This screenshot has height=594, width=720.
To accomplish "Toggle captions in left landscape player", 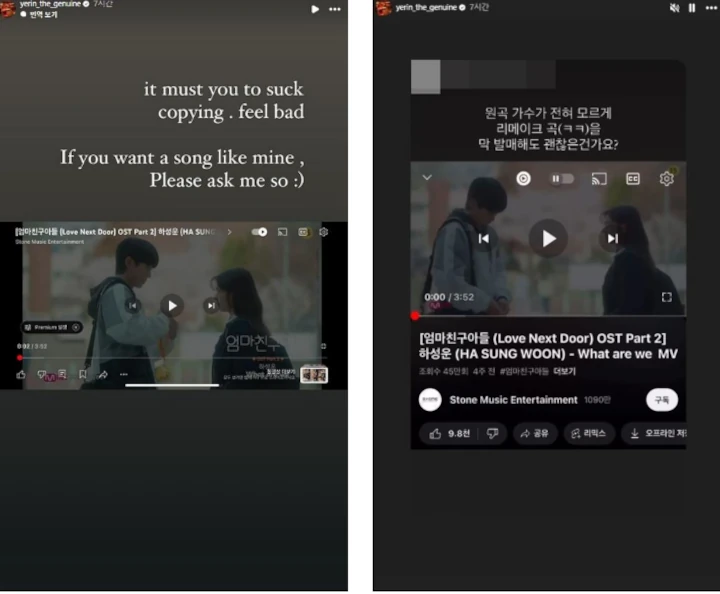I will click(x=304, y=232).
